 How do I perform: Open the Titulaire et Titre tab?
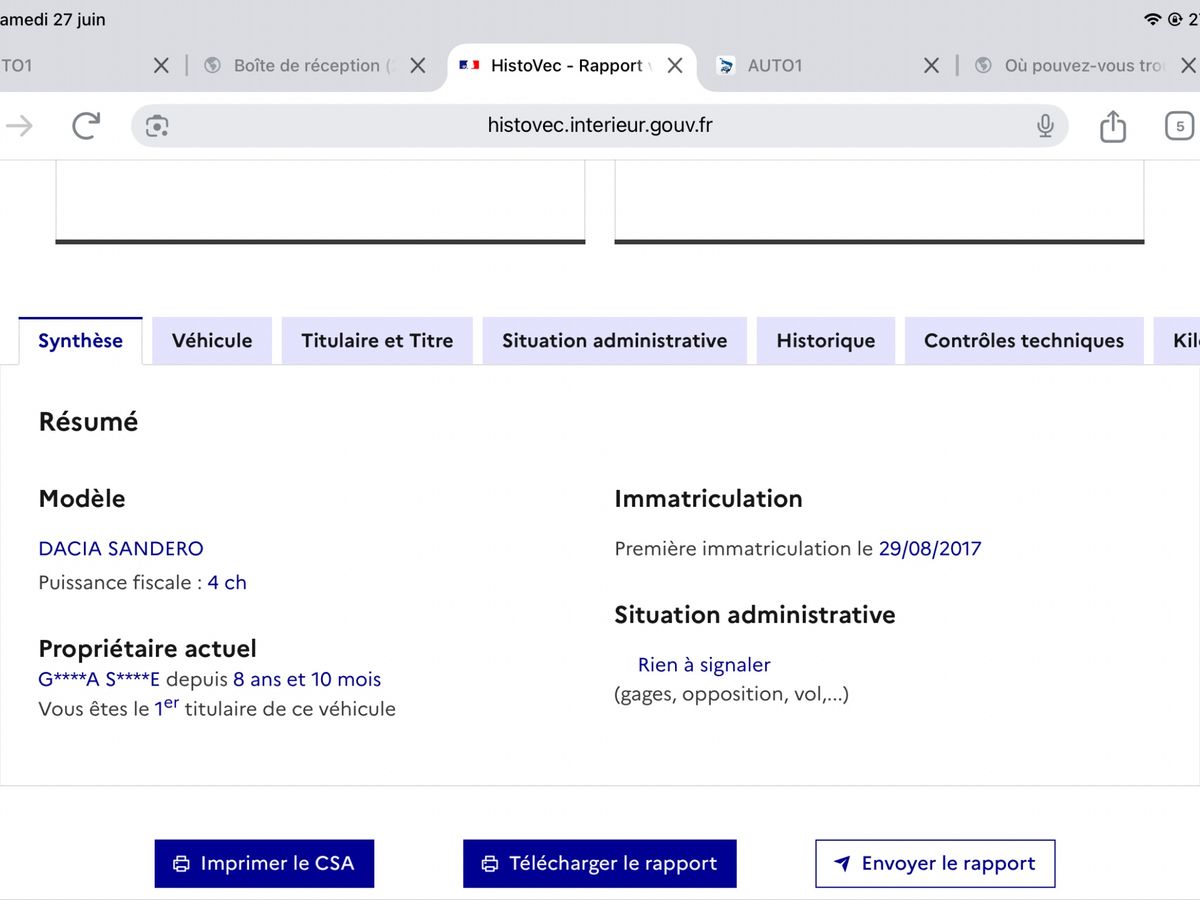(x=377, y=341)
